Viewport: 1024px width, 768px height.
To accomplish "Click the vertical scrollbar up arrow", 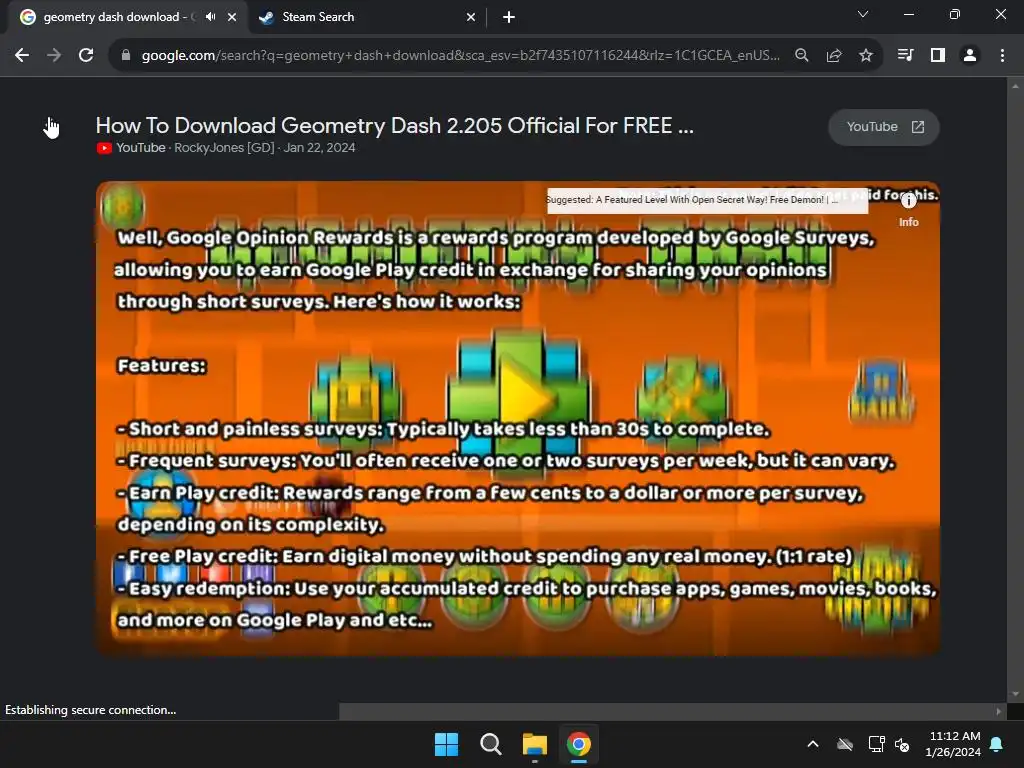I will (1016, 86).
